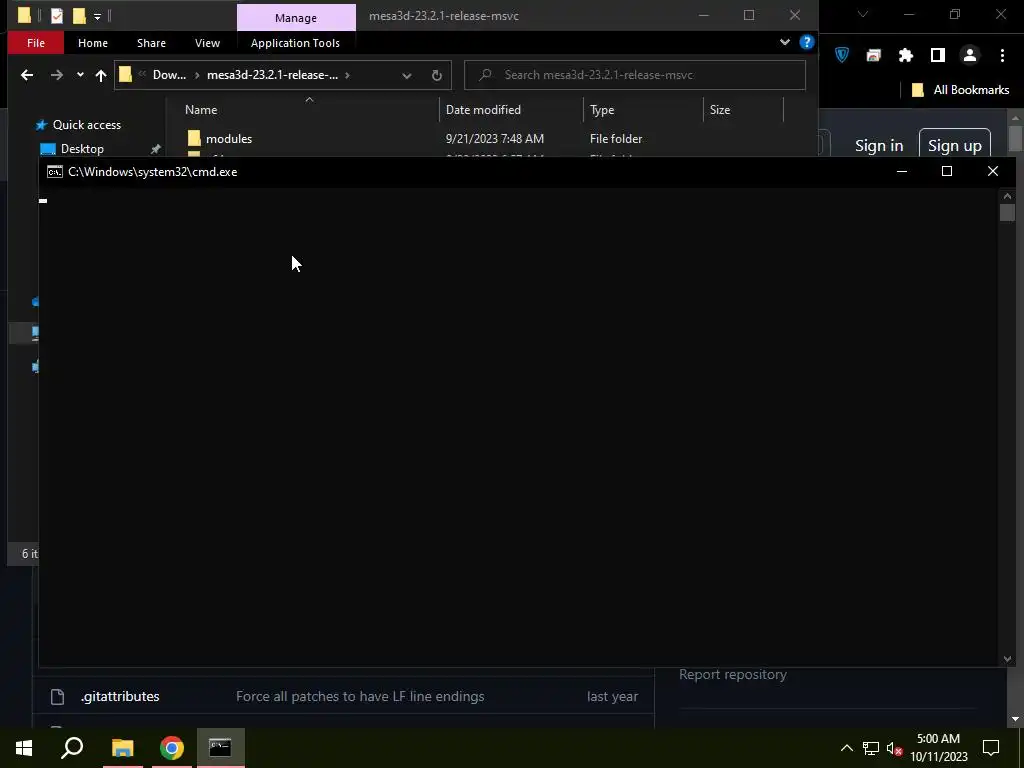Click the cmd window scrollbar down arrow
Viewport: 1024px width, 768px height.
tap(1007, 659)
